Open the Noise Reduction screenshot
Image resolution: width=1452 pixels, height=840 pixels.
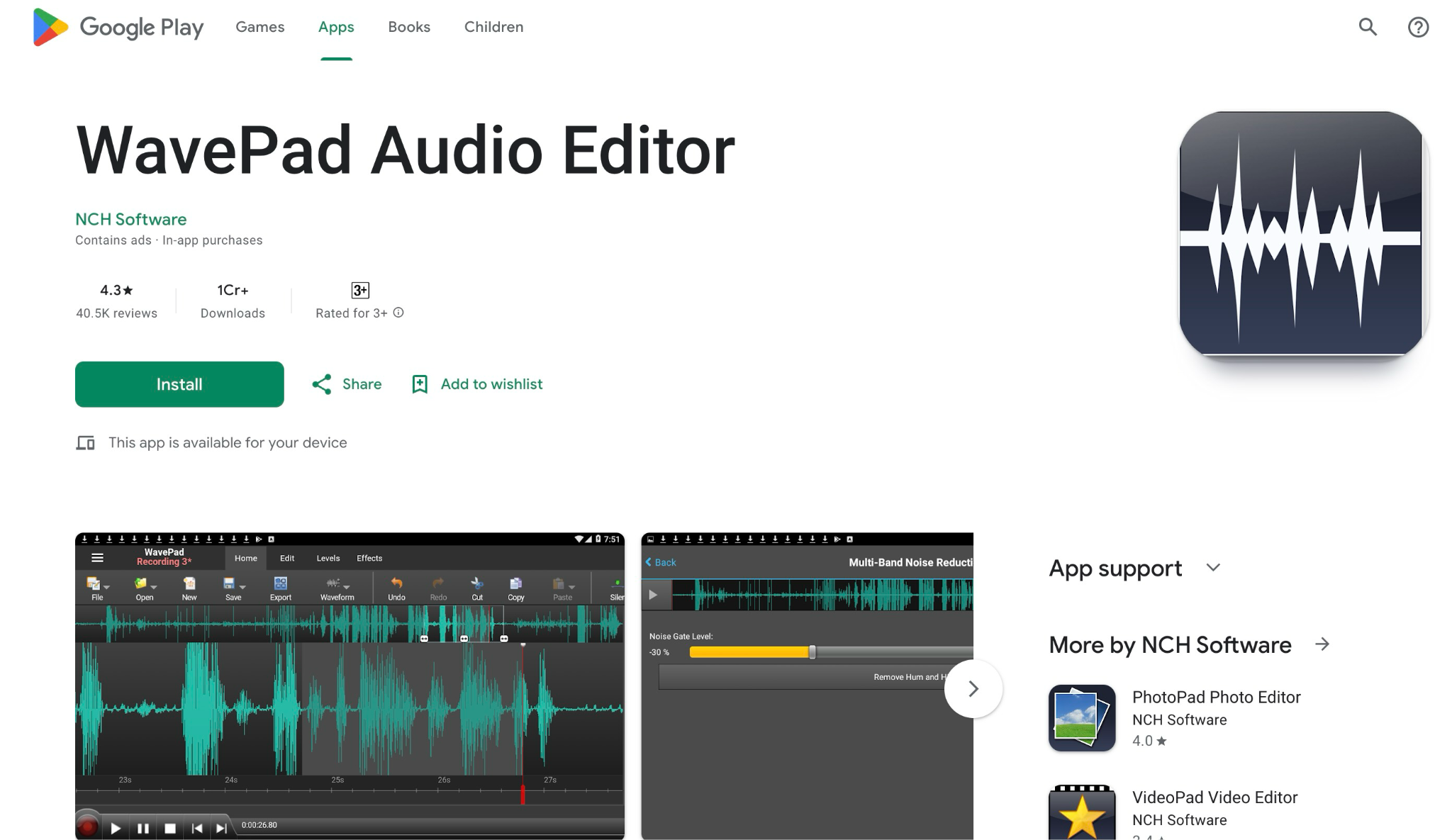[808, 686]
